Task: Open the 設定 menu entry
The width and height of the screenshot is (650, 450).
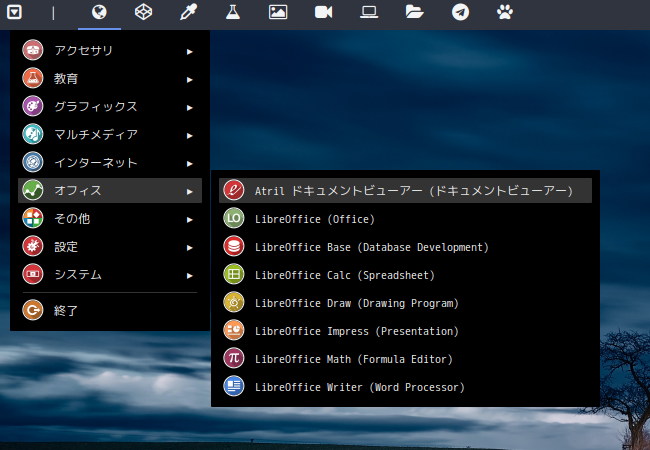Action: click(110, 246)
